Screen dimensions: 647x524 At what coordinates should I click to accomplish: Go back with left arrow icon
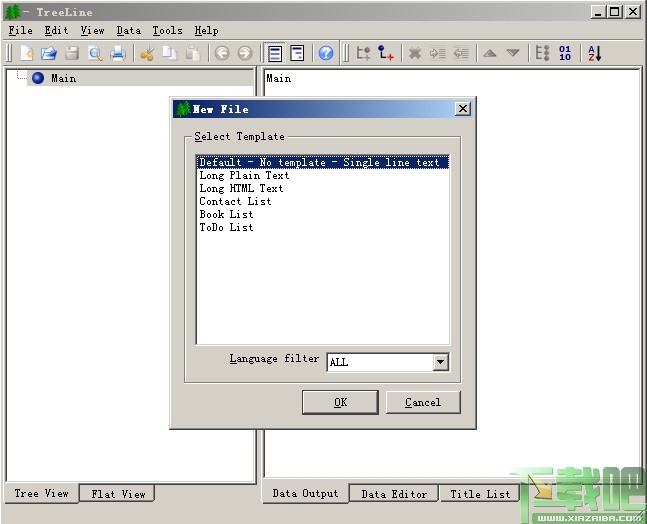(x=222, y=53)
